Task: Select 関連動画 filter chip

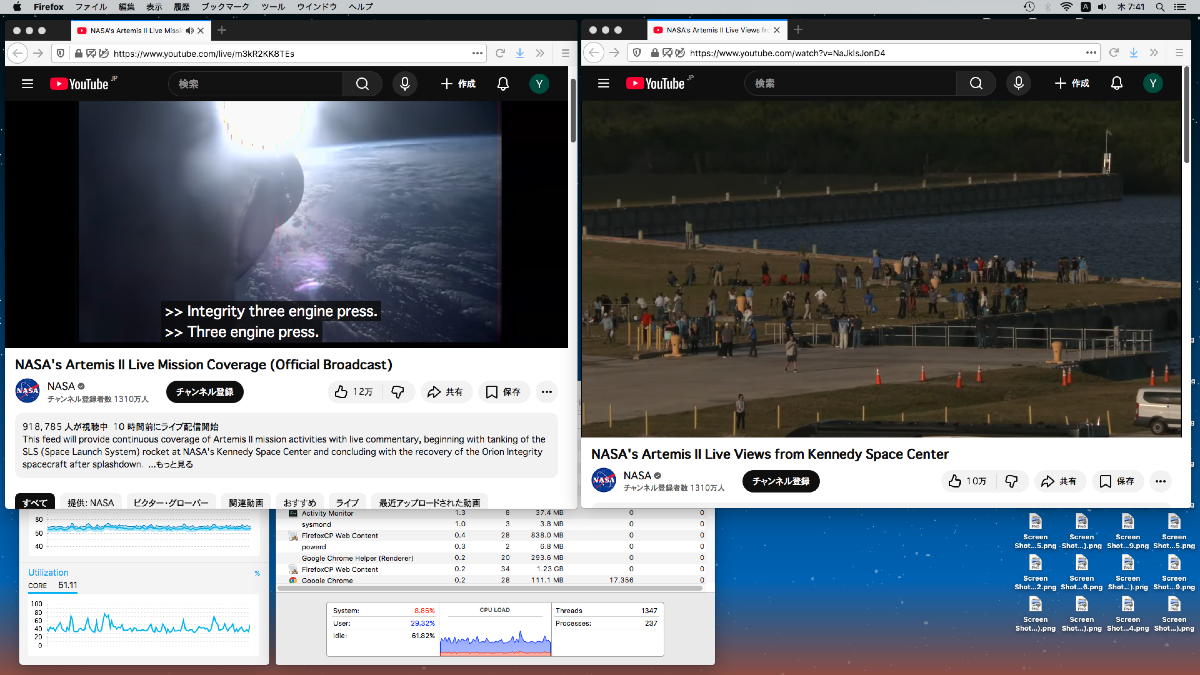Action: pos(245,502)
